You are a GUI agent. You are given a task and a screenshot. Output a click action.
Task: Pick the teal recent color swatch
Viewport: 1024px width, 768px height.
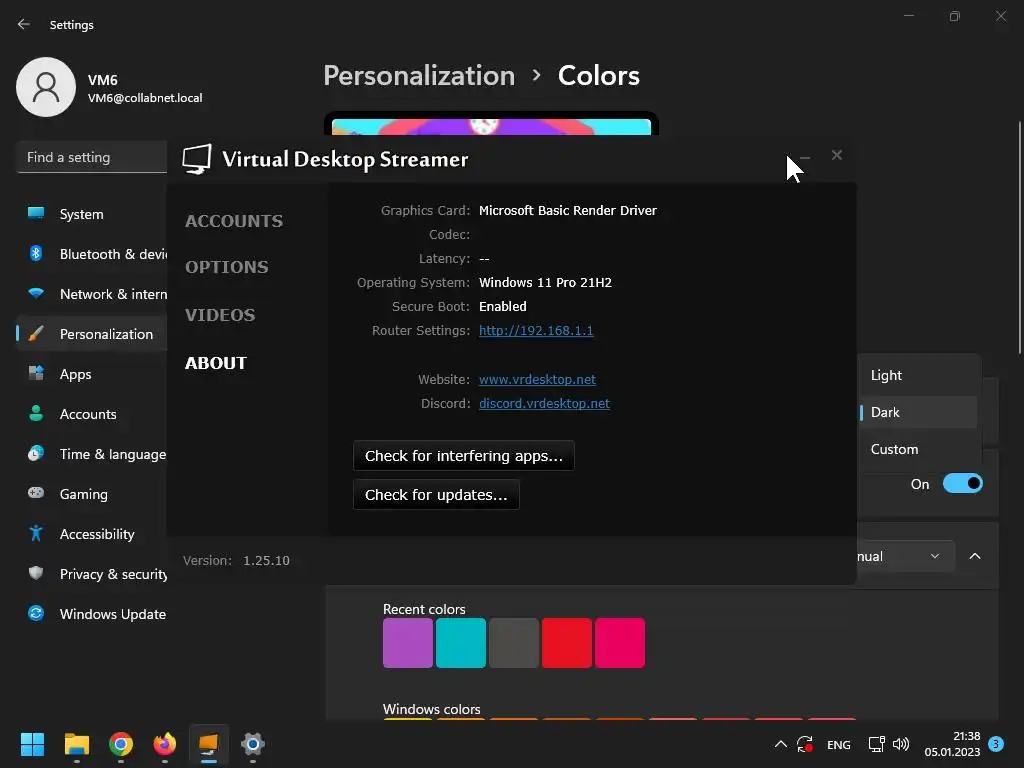pyautogui.click(x=460, y=643)
